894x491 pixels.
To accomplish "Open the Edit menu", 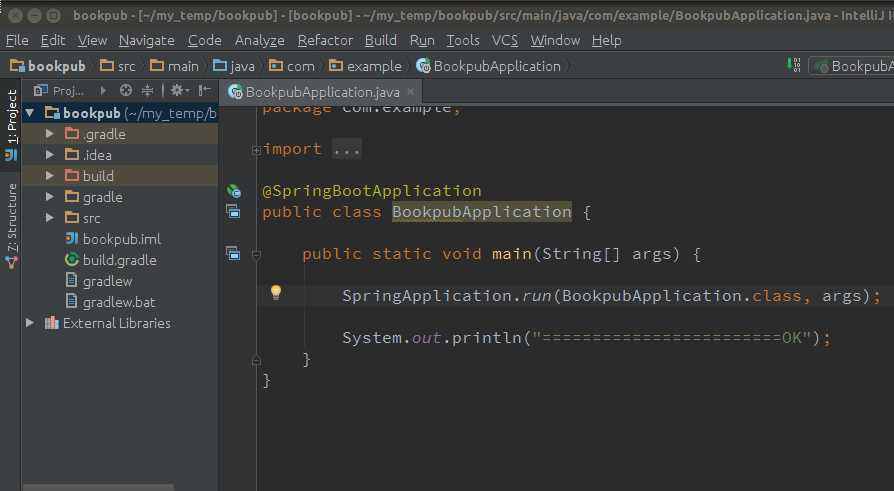I will click(53, 40).
